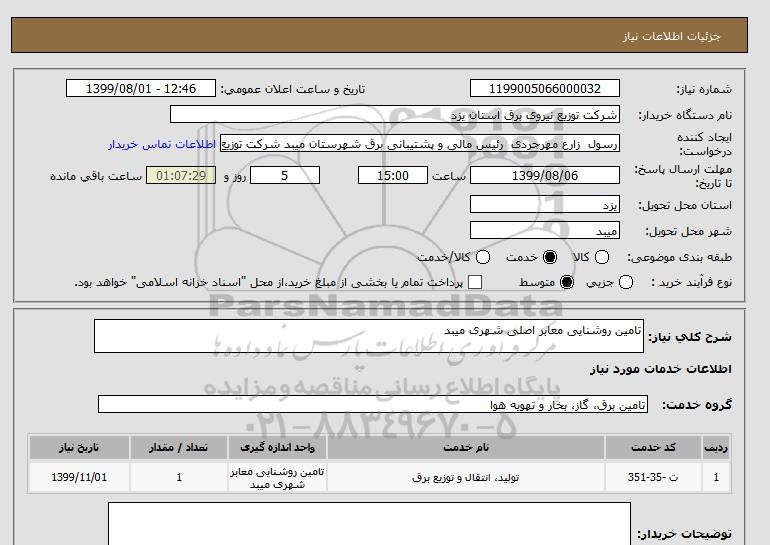Click the quantity cell showing 1
This screenshot has width=770, height=545.
[x=179, y=477]
